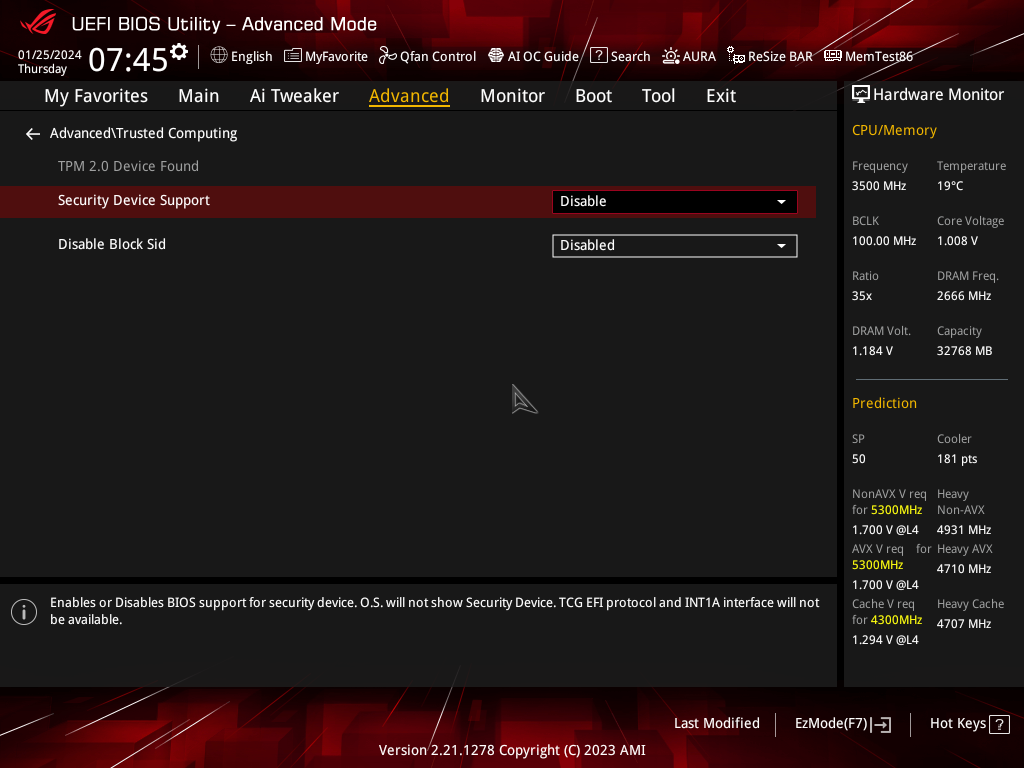The width and height of the screenshot is (1024, 768).
Task: Click the Last Modified button
Action: click(716, 723)
